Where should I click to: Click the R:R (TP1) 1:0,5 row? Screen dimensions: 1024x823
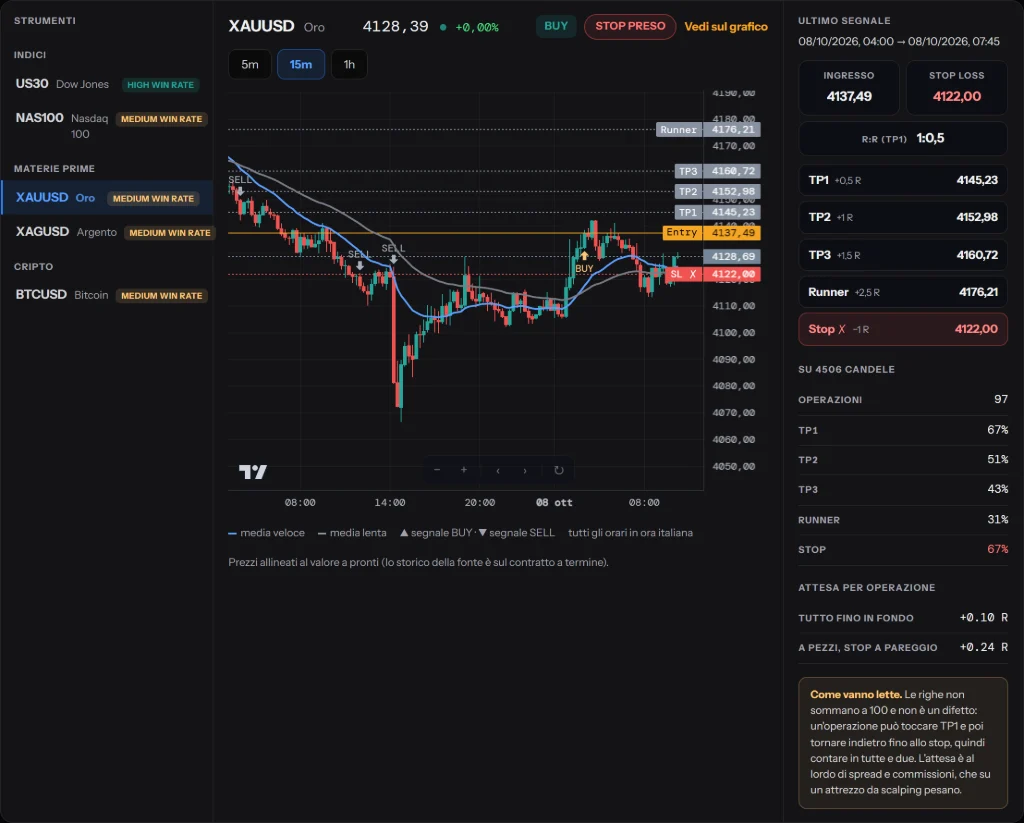click(x=903, y=138)
